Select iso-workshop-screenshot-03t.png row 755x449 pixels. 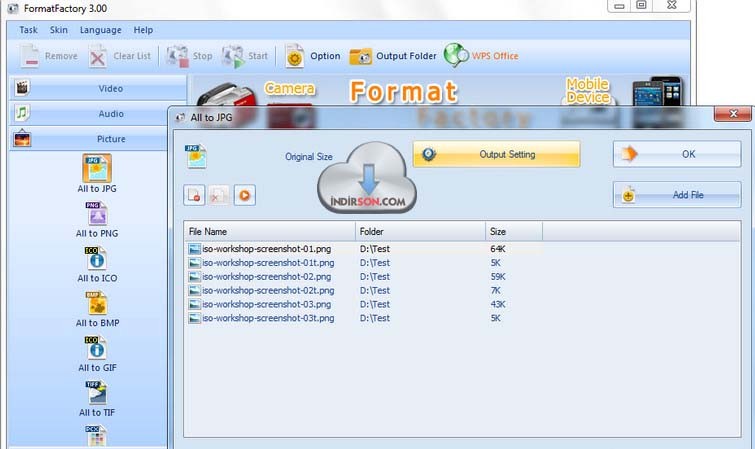pyautogui.click(x=364, y=318)
